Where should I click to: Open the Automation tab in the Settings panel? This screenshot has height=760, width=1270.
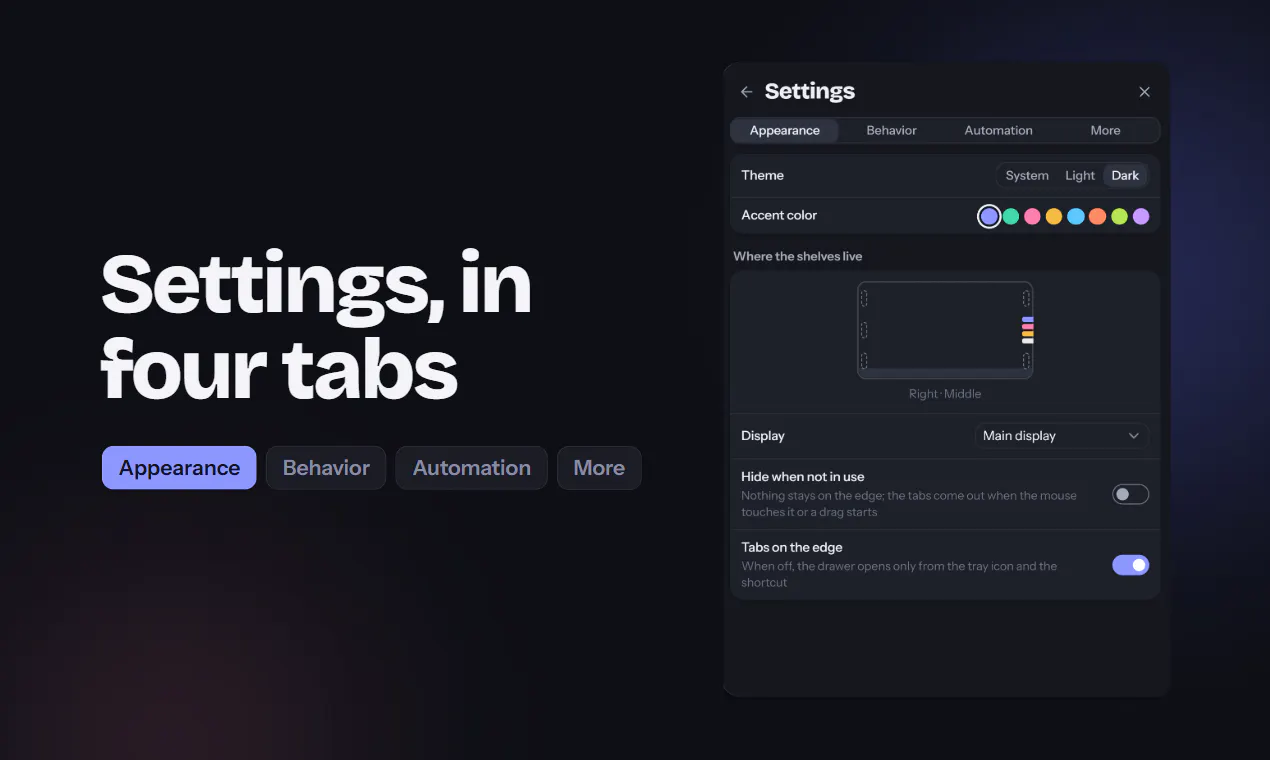(998, 131)
